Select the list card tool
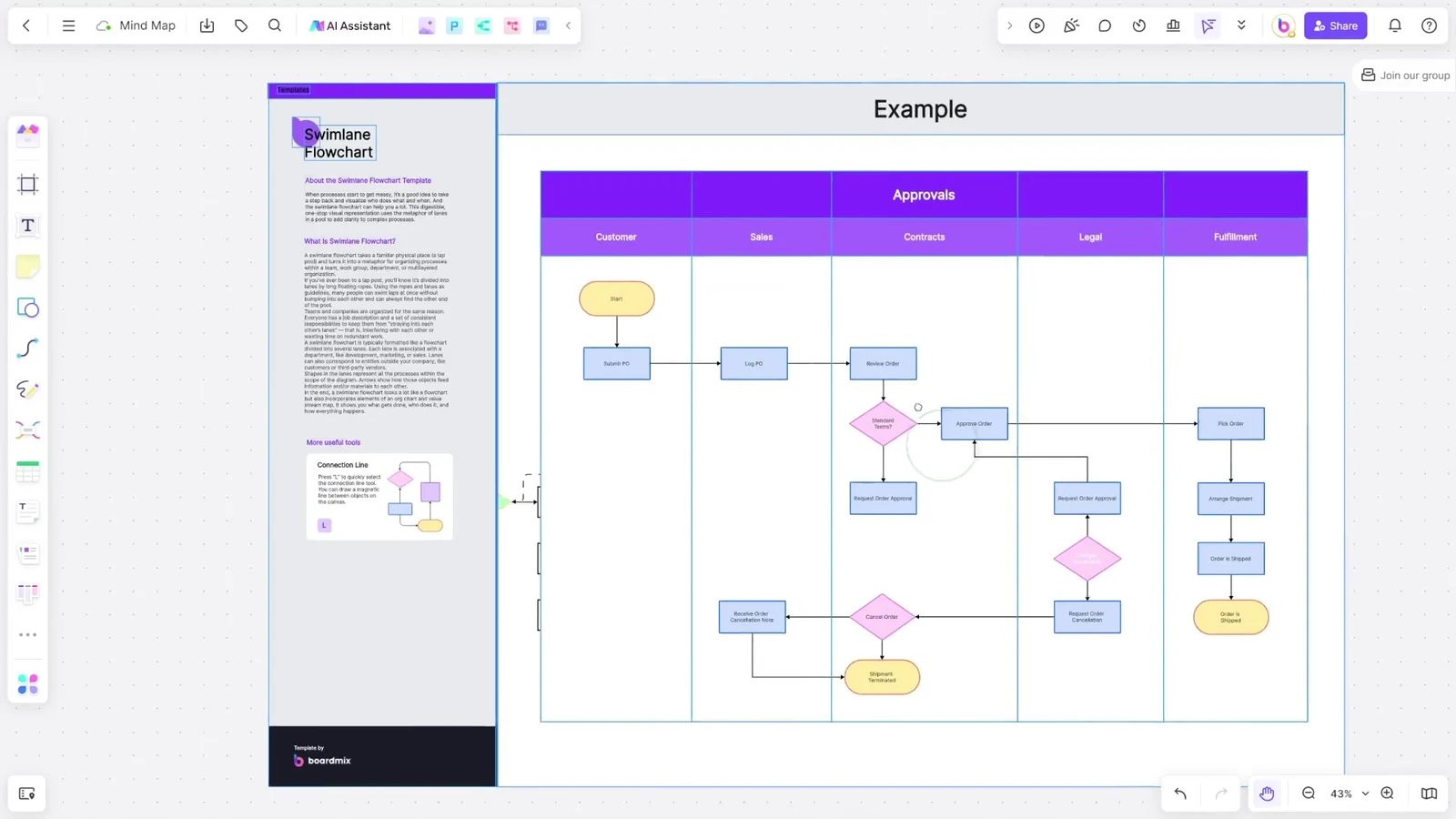 [x=28, y=553]
